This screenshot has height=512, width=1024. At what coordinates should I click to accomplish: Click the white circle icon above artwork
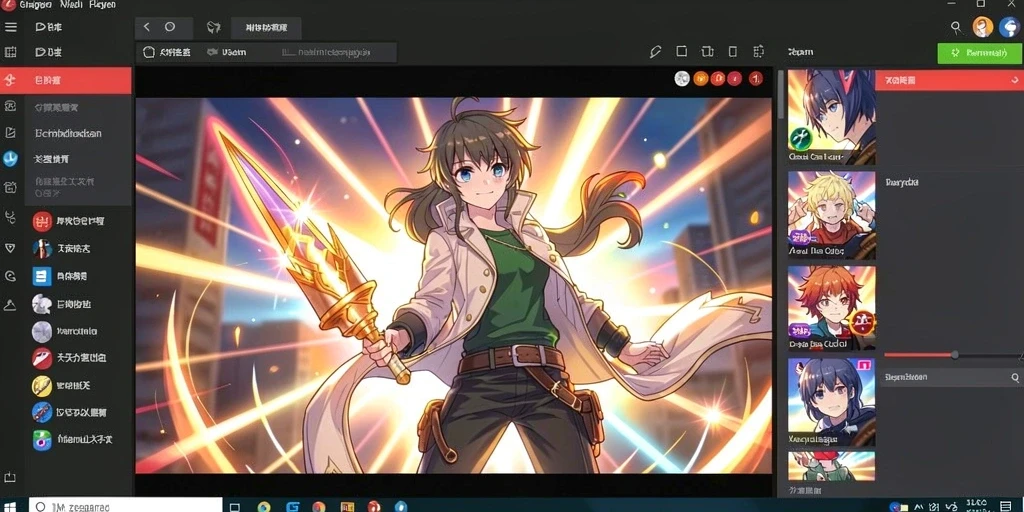coord(682,79)
